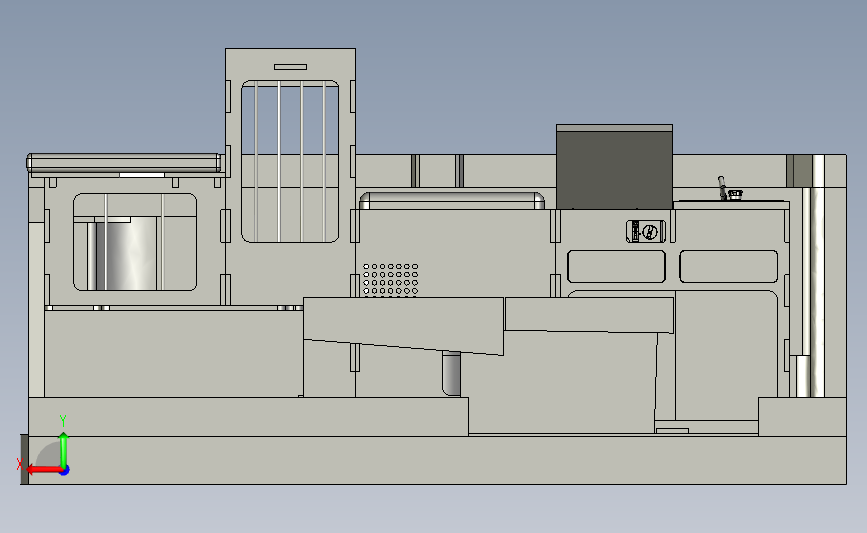Viewport: 867px width, 533px height.
Task: Click the green Y axis arrow of the triad
Action: (64, 449)
